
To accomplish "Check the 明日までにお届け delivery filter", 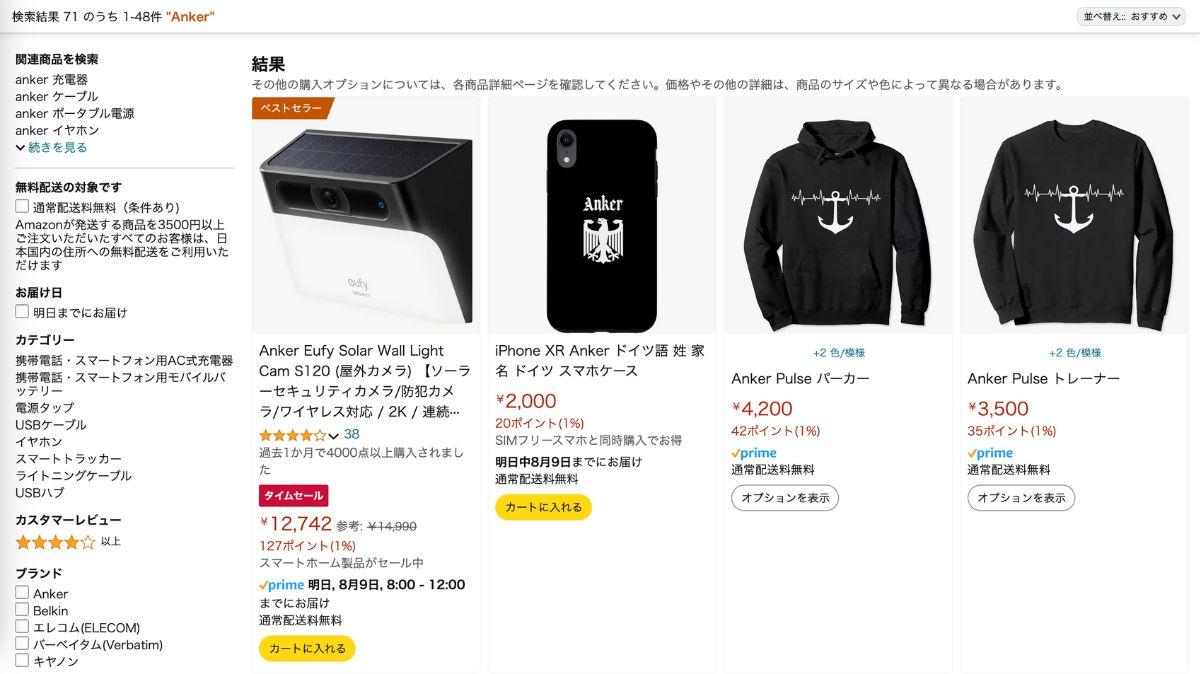I will (x=22, y=312).
